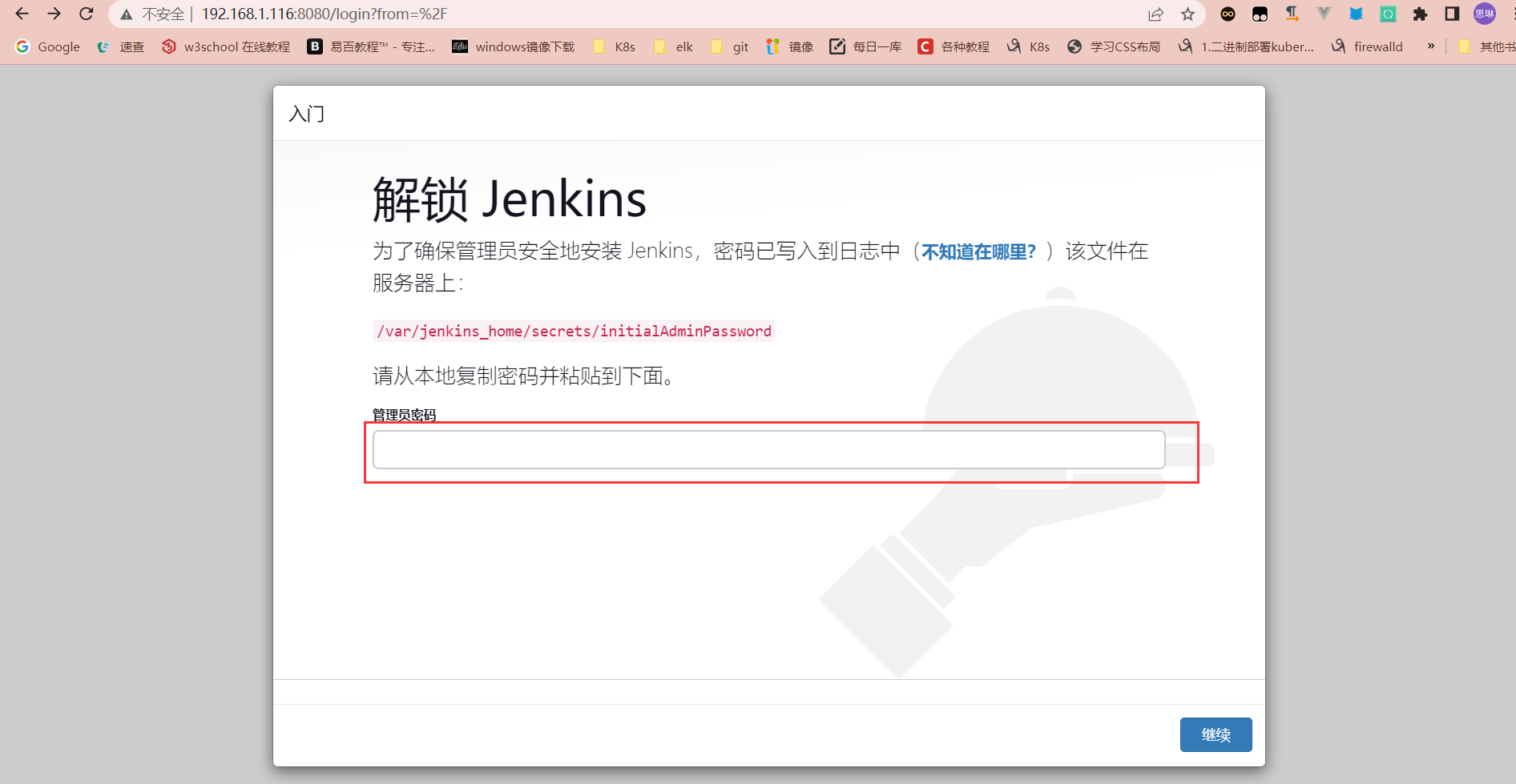Image resolution: width=1516 pixels, height=784 pixels.
Task: Go back to the previous page
Action: [x=22, y=14]
